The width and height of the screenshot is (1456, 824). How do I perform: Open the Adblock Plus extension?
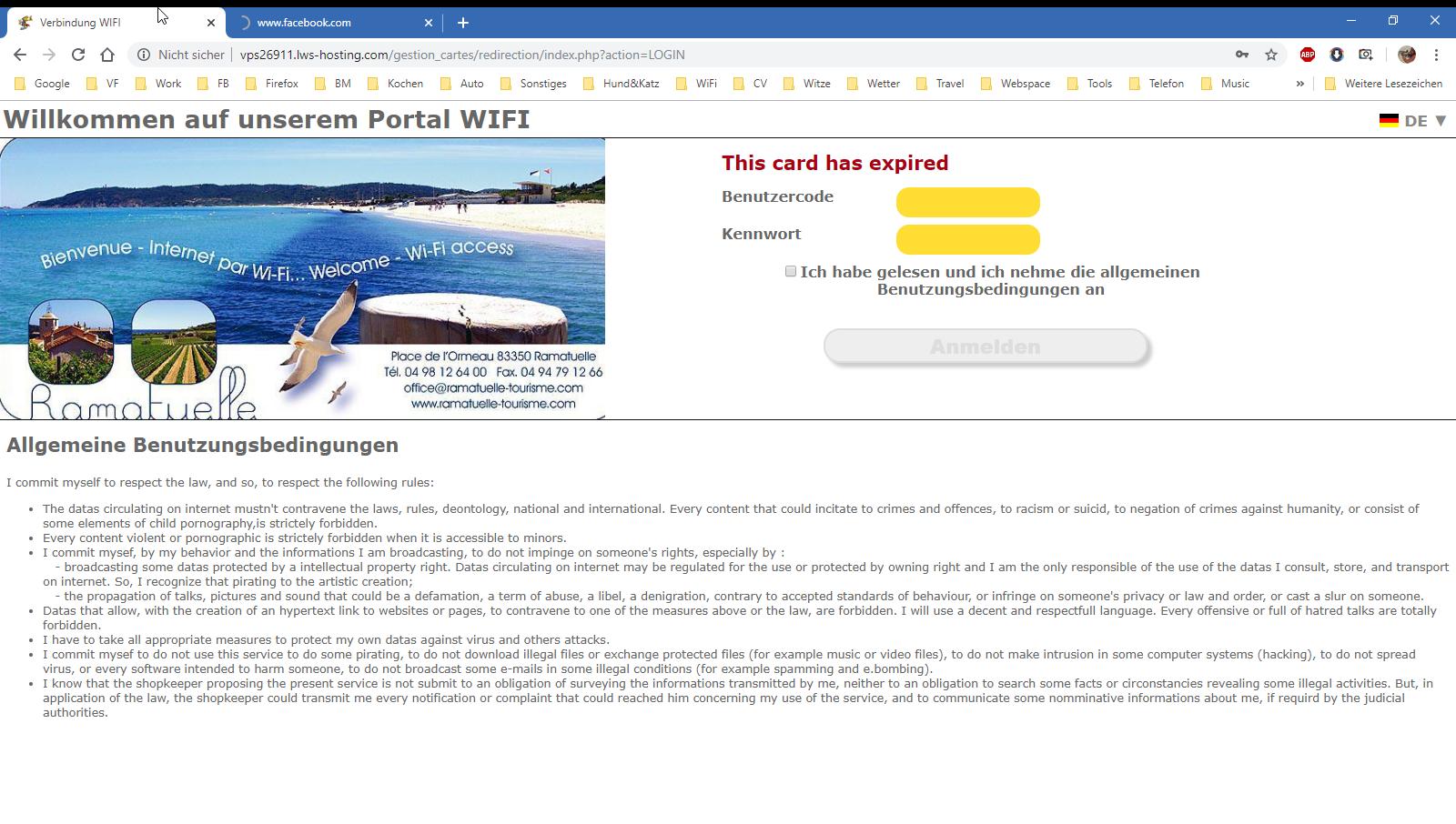pyautogui.click(x=1307, y=55)
